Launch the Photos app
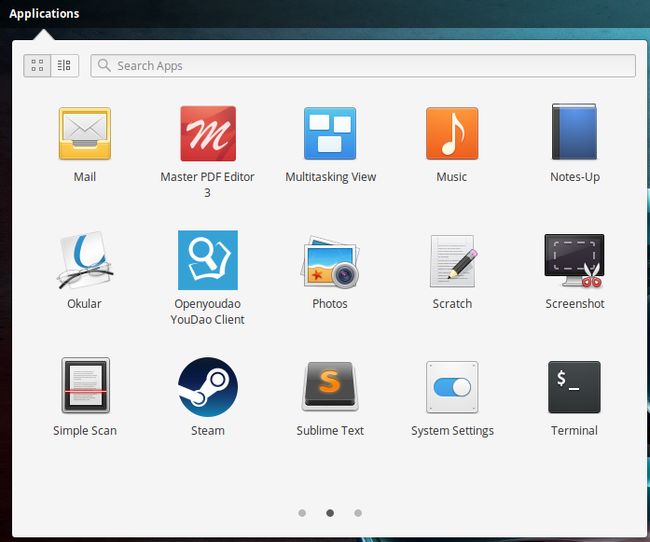The width and height of the screenshot is (650, 542). [330, 262]
